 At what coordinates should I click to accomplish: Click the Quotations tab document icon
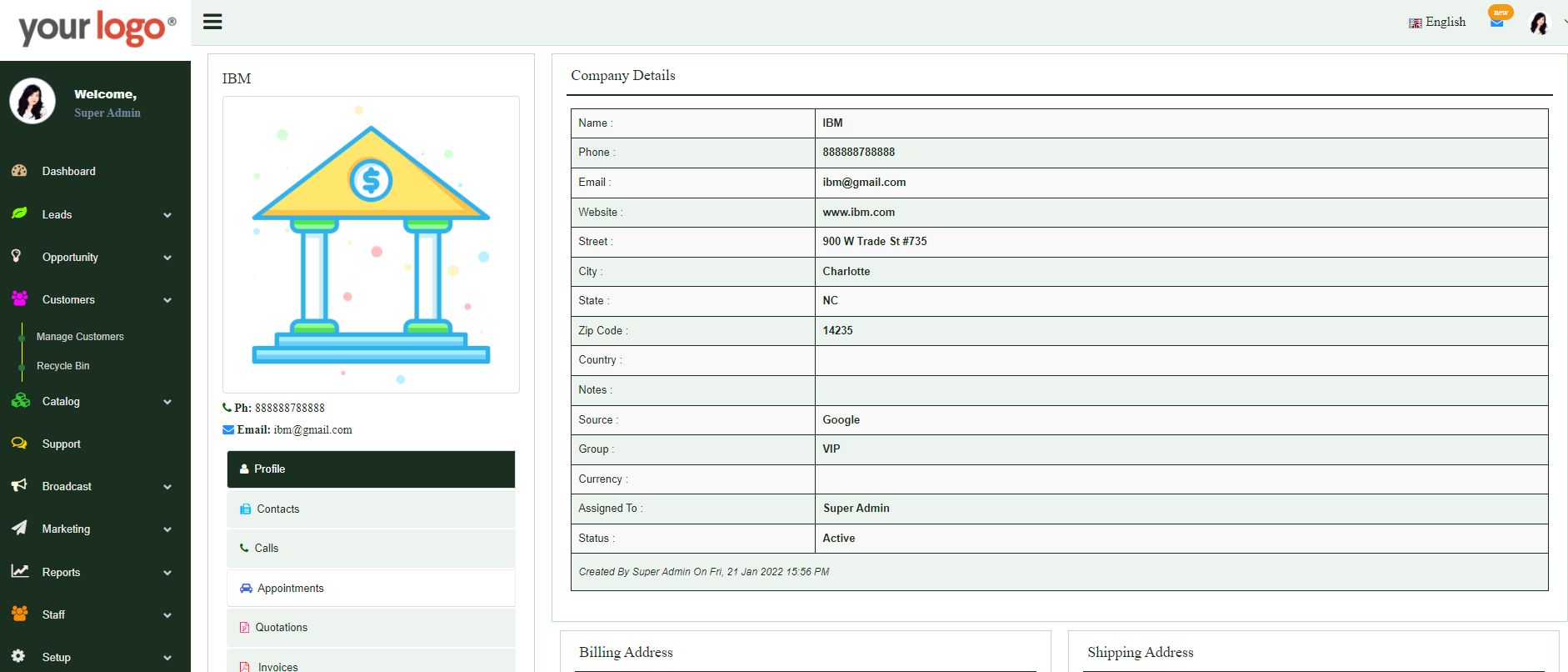click(x=245, y=628)
